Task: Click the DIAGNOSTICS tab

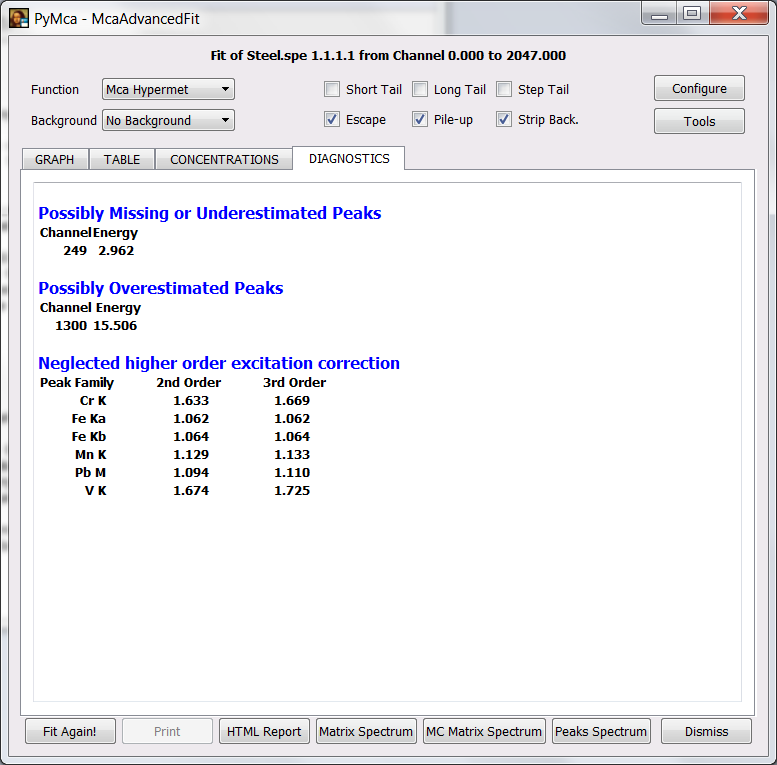Action: pyautogui.click(x=349, y=159)
